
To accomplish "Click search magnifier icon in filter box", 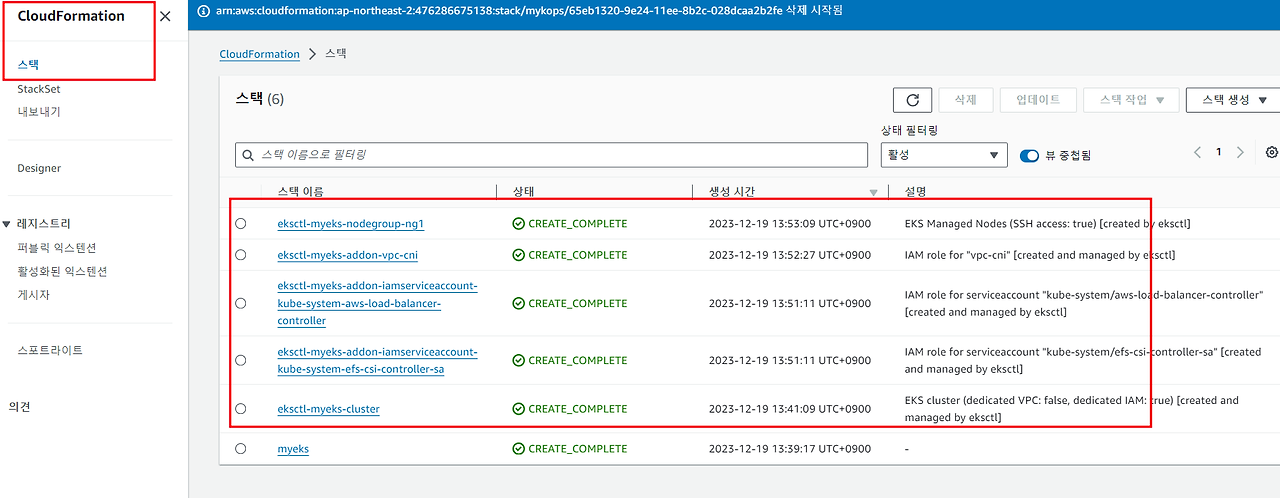I will click(248, 155).
